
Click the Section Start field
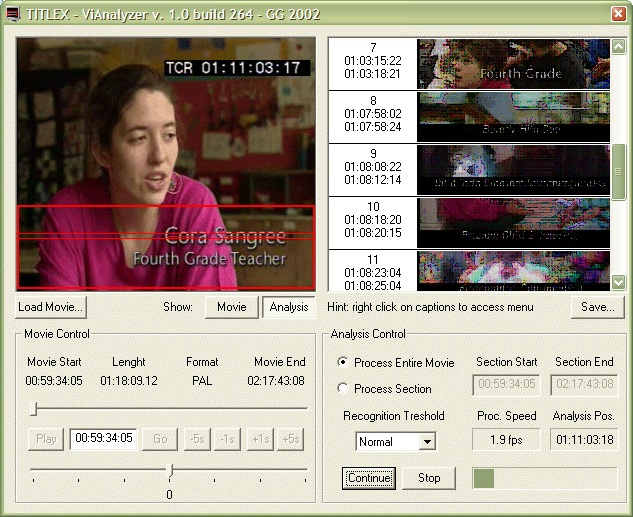tap(507, 385)
